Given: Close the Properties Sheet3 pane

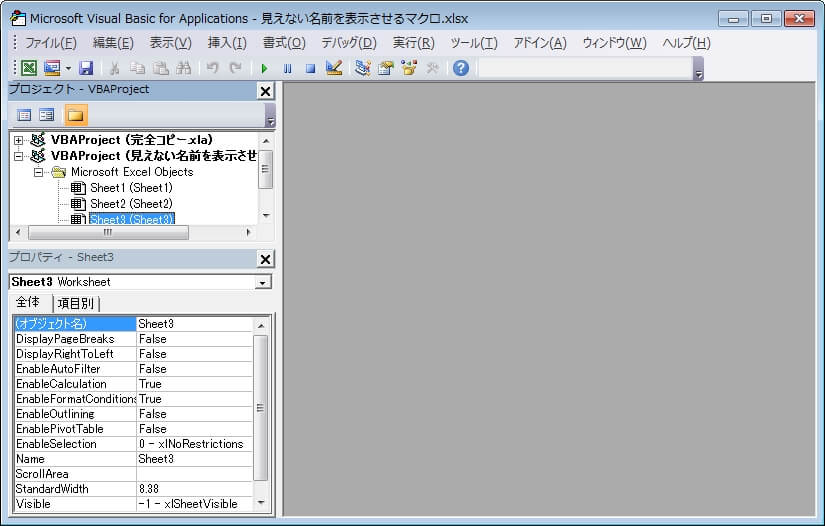Looking at the screenshot, I should pyautogui.click(x=266, y=259).
